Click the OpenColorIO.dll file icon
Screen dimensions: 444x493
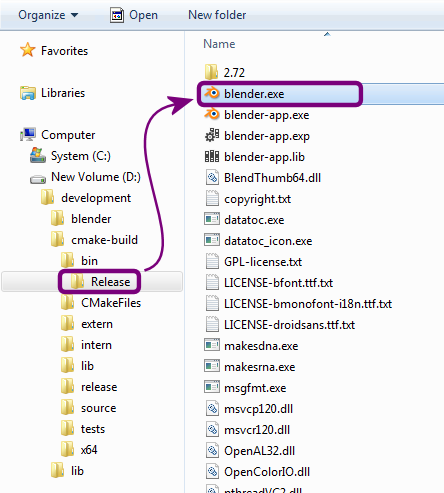pyautogui.click(x=212, y=471)
